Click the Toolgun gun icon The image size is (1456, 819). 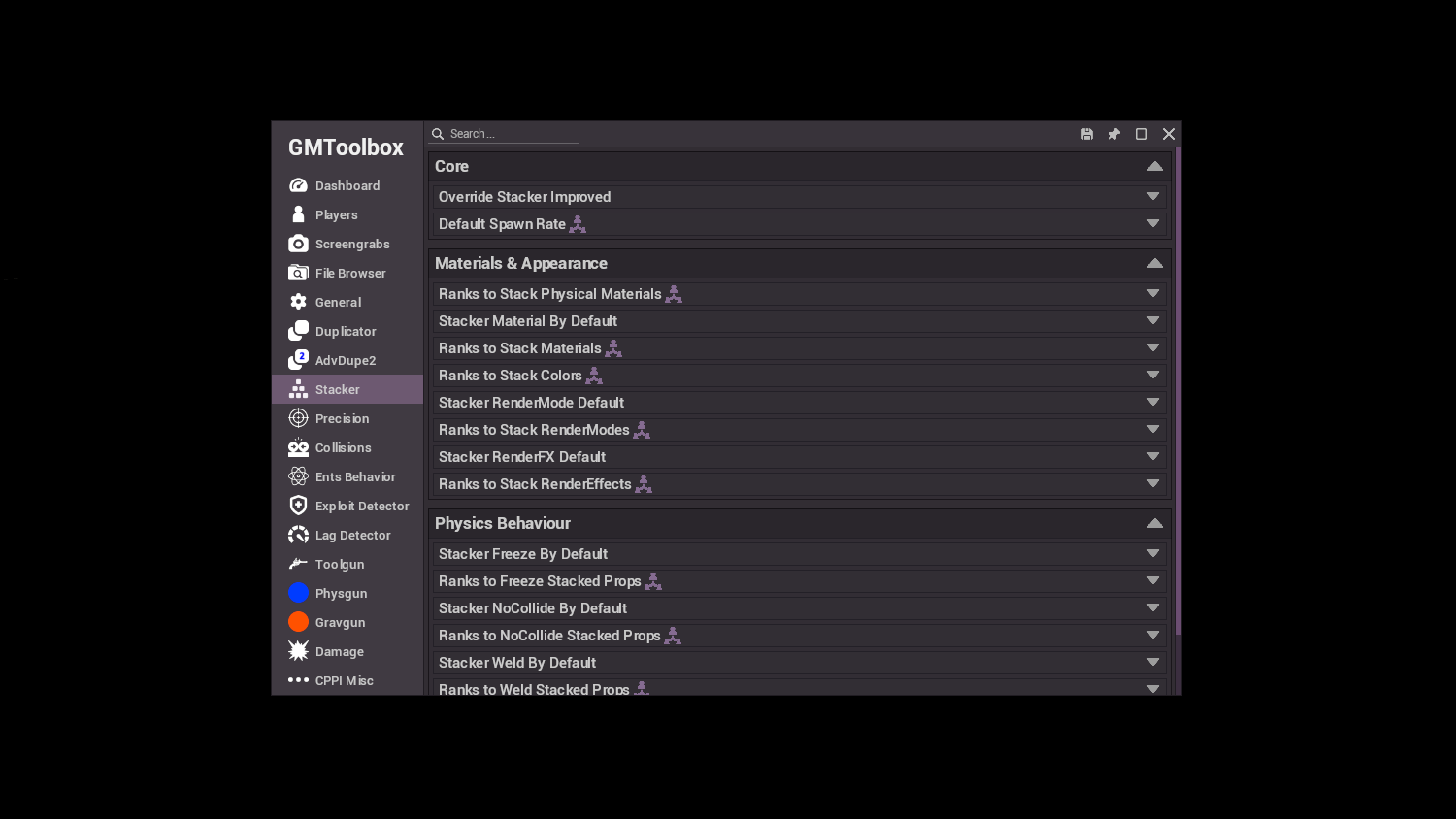pyautogui.click(x=298, y=564)
